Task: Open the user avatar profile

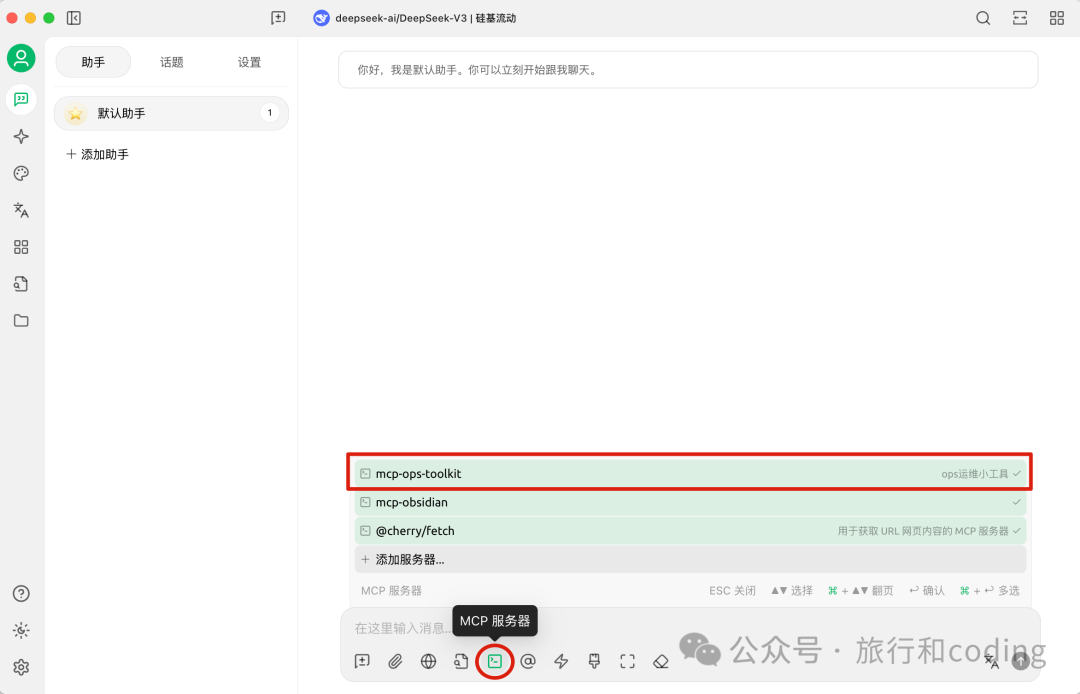Action: [x=21, y=58]
